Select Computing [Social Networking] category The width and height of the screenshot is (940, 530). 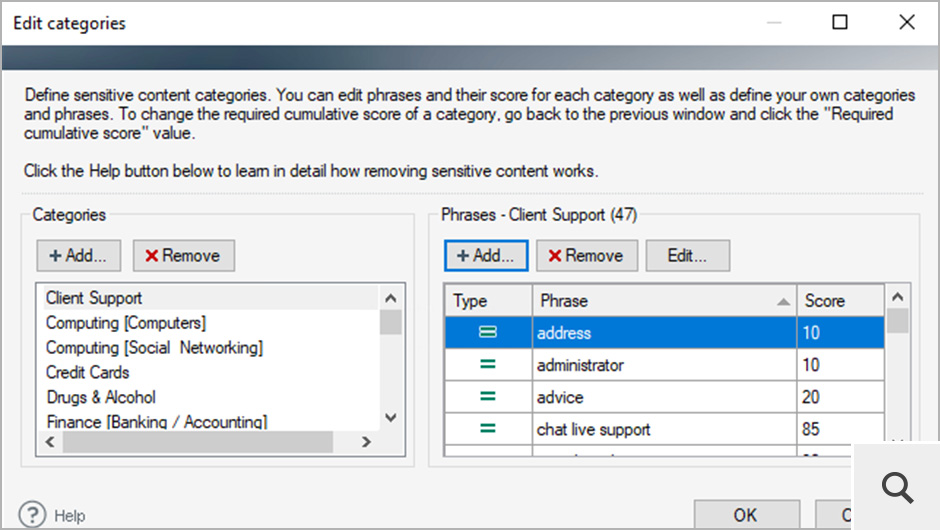(211, 348)
